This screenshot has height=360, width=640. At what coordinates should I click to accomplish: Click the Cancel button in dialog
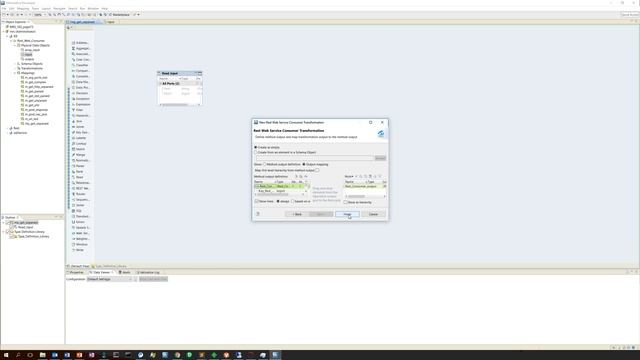coord(373,214)
